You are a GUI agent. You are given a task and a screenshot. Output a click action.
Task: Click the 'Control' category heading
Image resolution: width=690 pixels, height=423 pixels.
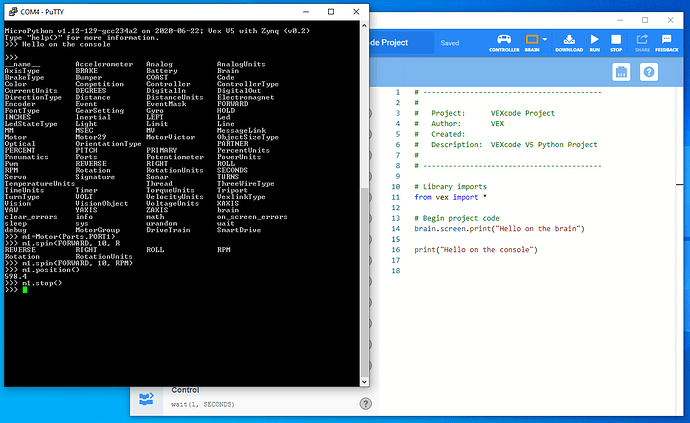pyautogui.click(x=185, y=390)
